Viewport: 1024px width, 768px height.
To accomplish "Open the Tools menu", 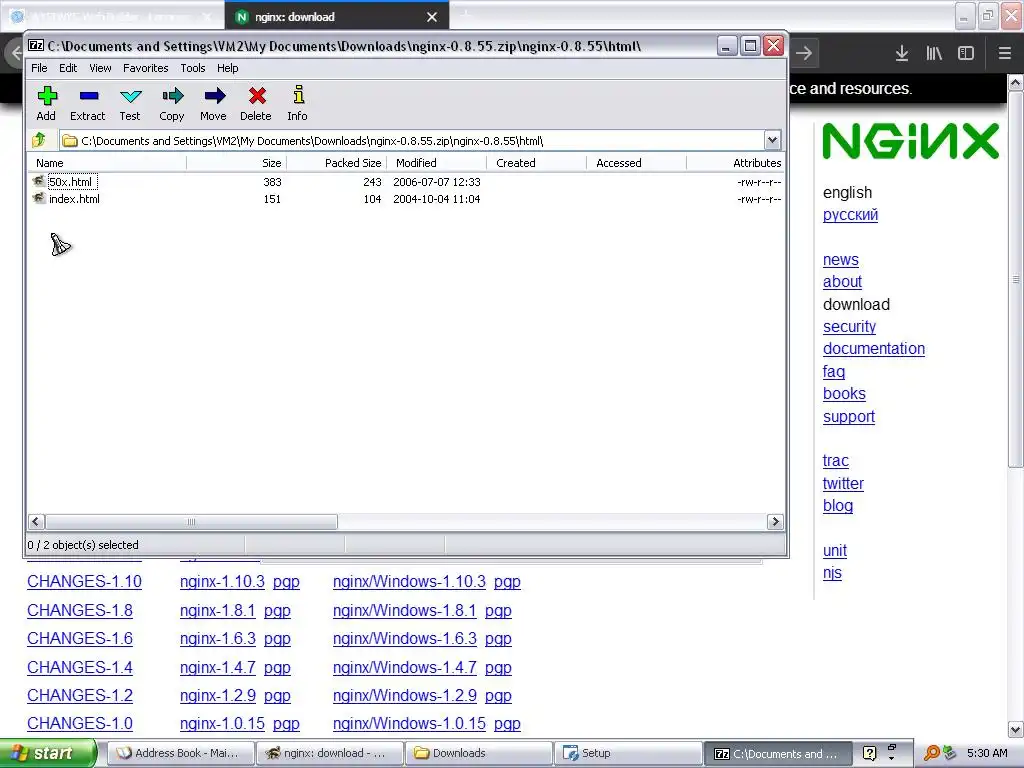I will 193,68.
